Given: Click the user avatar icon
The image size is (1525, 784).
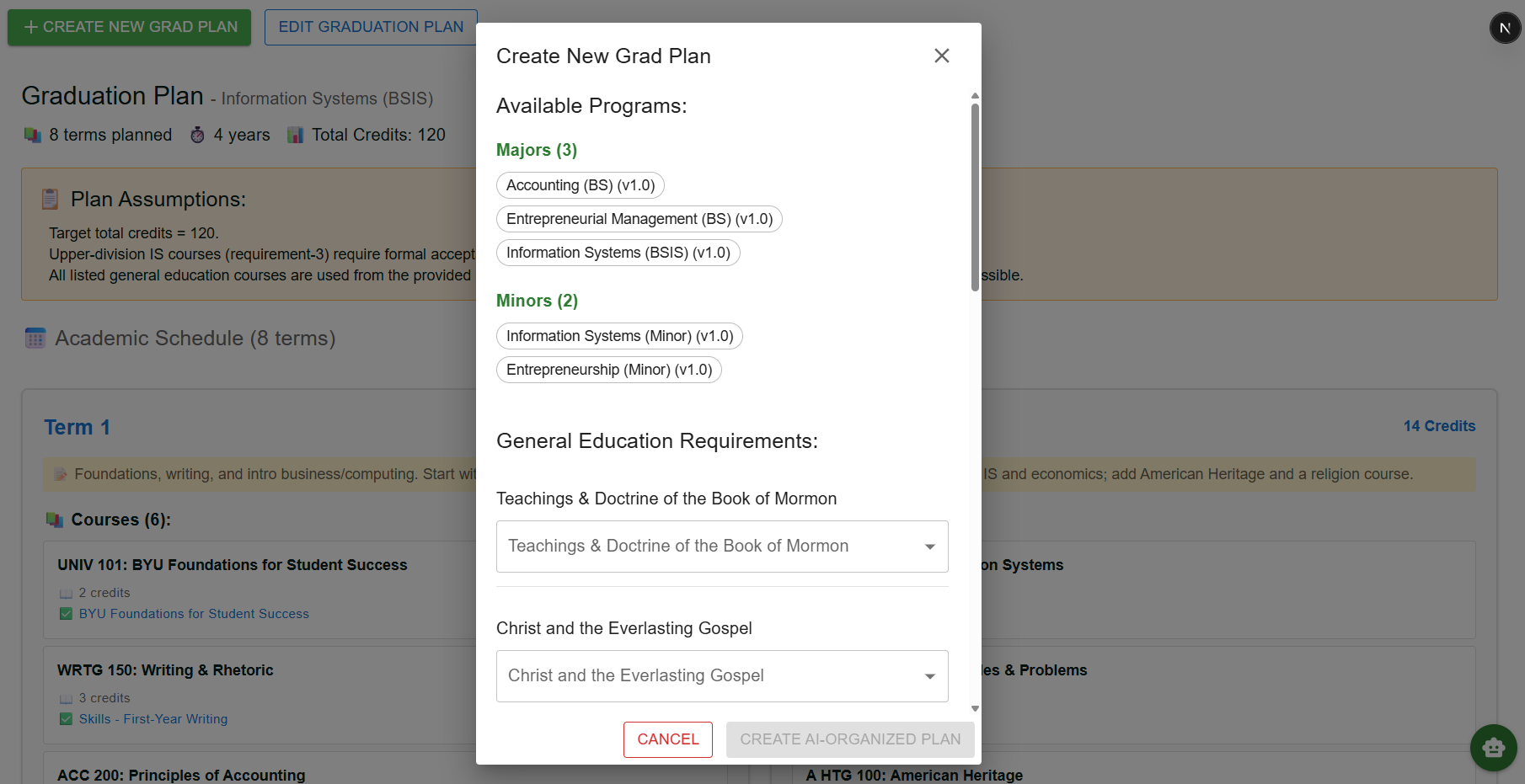Looking at the screenshot, I should tap(1505, 28).
